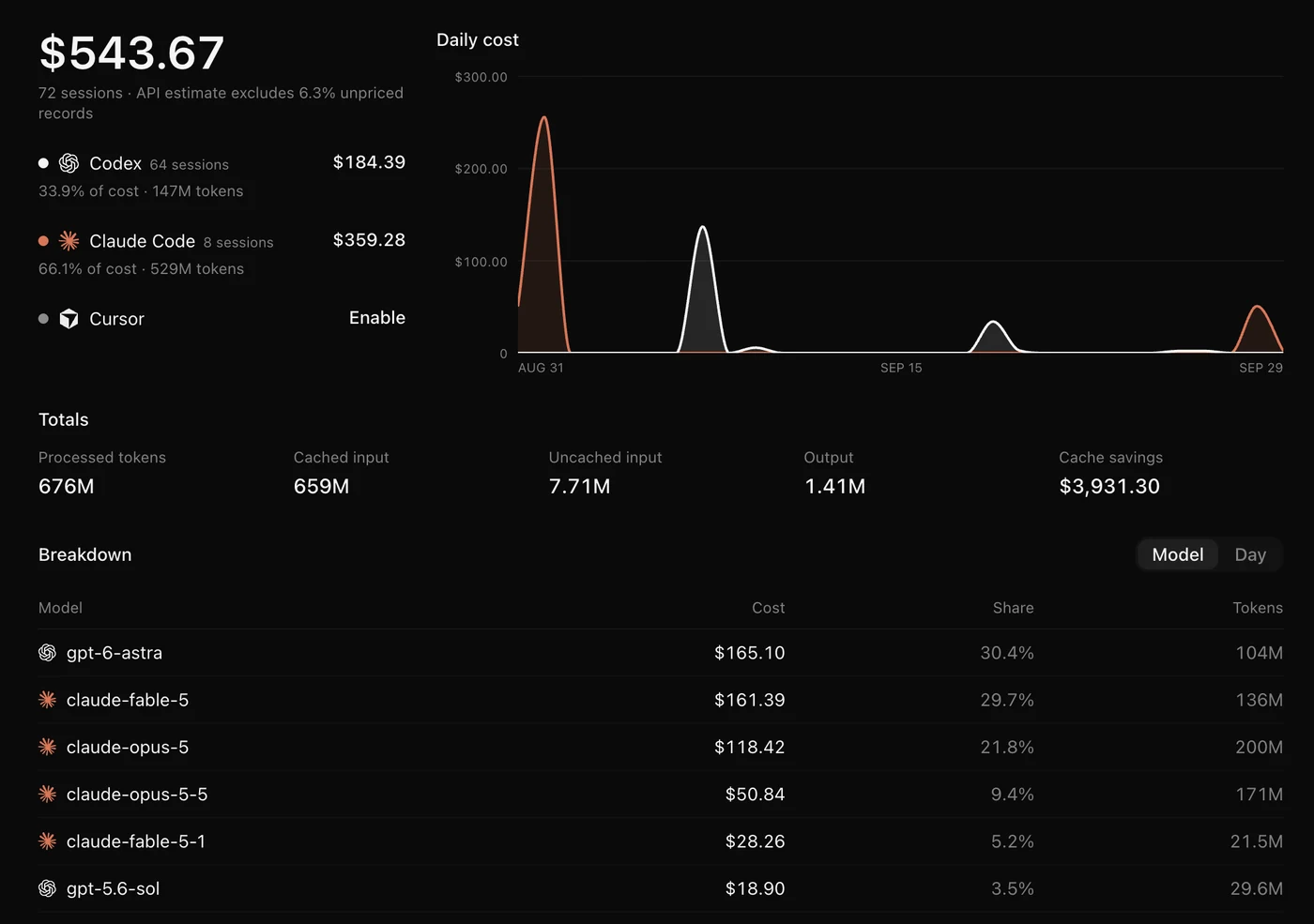1314x924 pixels.
Task: Toggle the white Codex series dot
Action: coord(43,163)
